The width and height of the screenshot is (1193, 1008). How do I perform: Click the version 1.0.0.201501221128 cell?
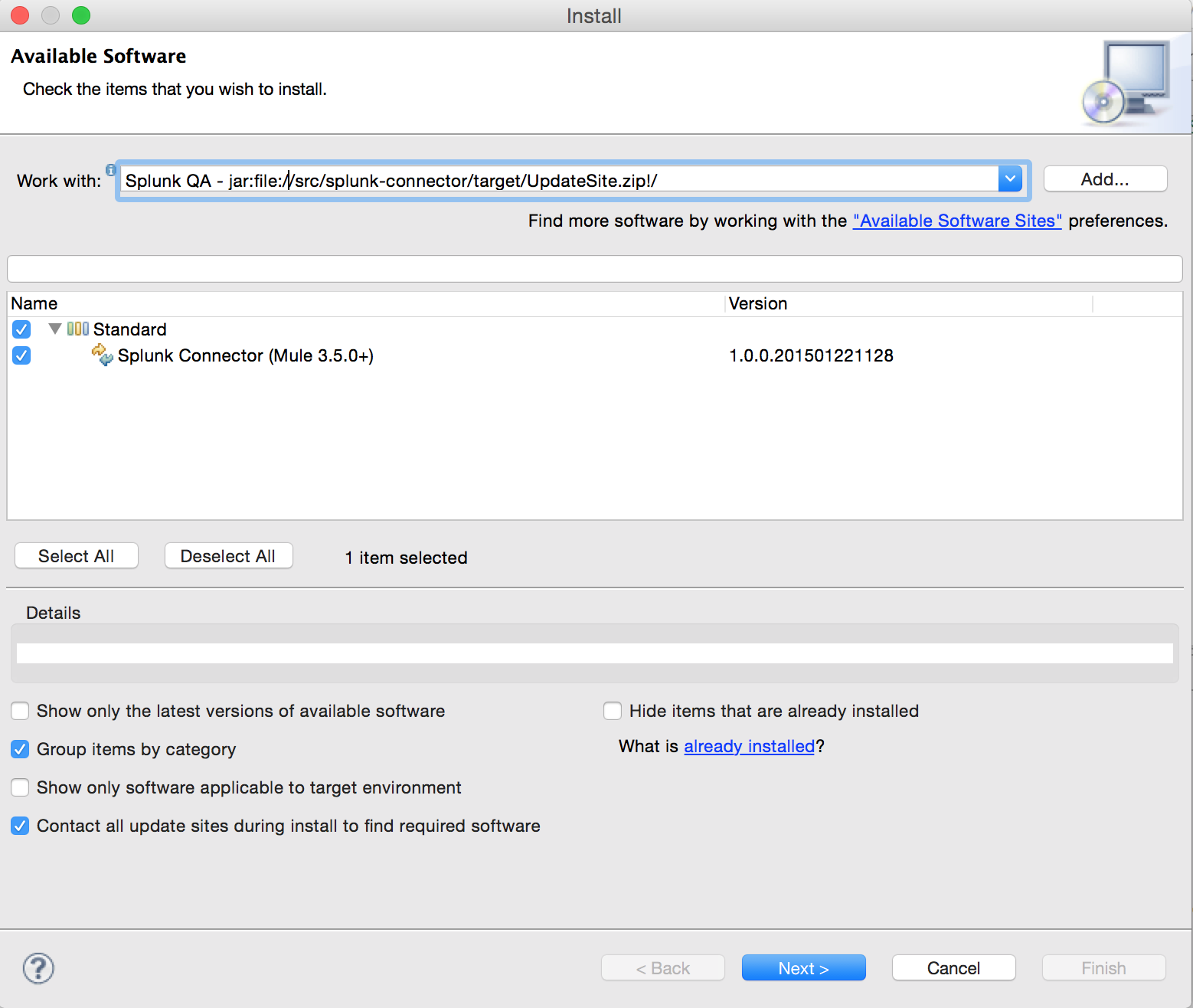(811, 355)
